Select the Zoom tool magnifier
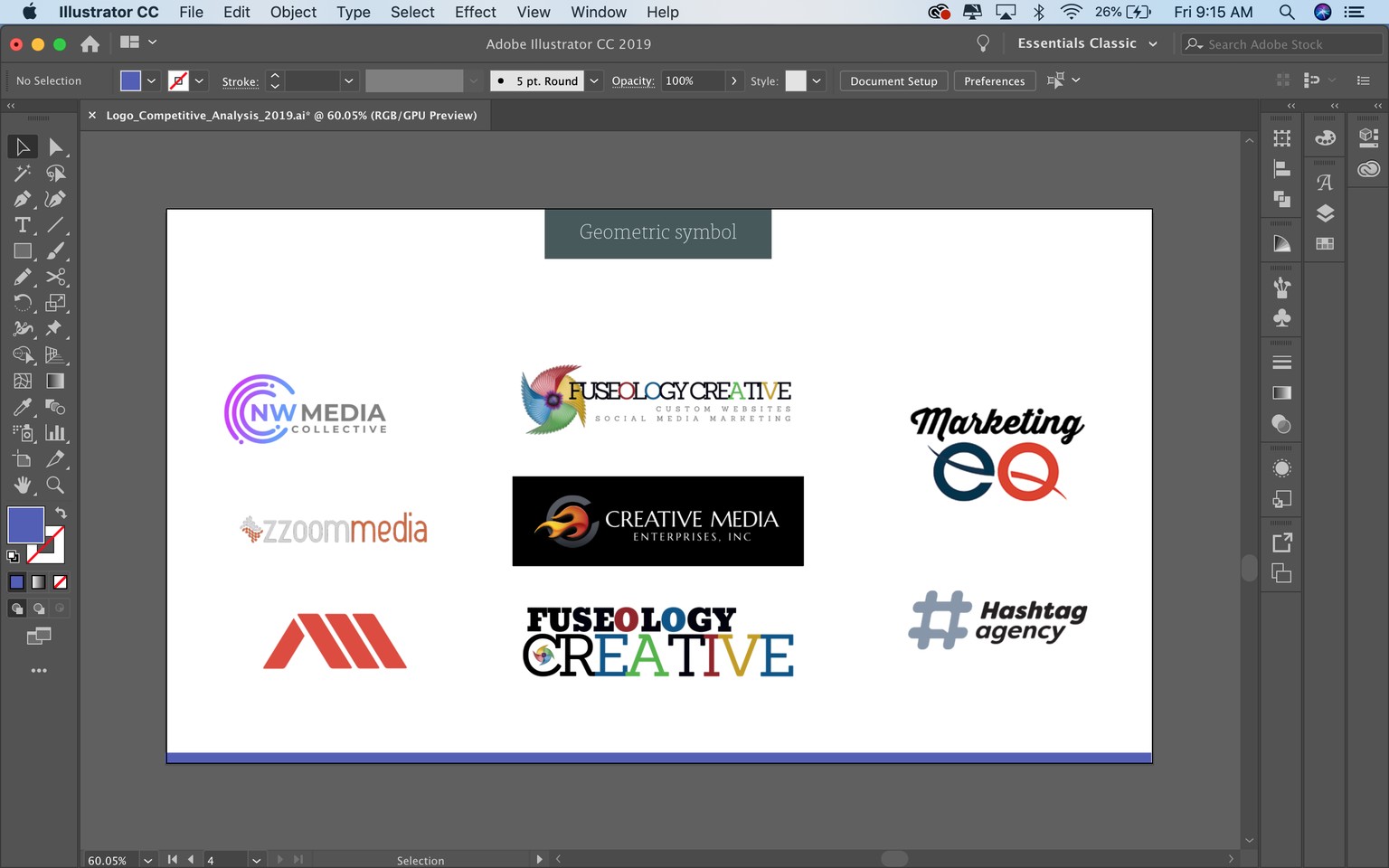Viewport: 1389px width, 868px height. tap(55, 486)
